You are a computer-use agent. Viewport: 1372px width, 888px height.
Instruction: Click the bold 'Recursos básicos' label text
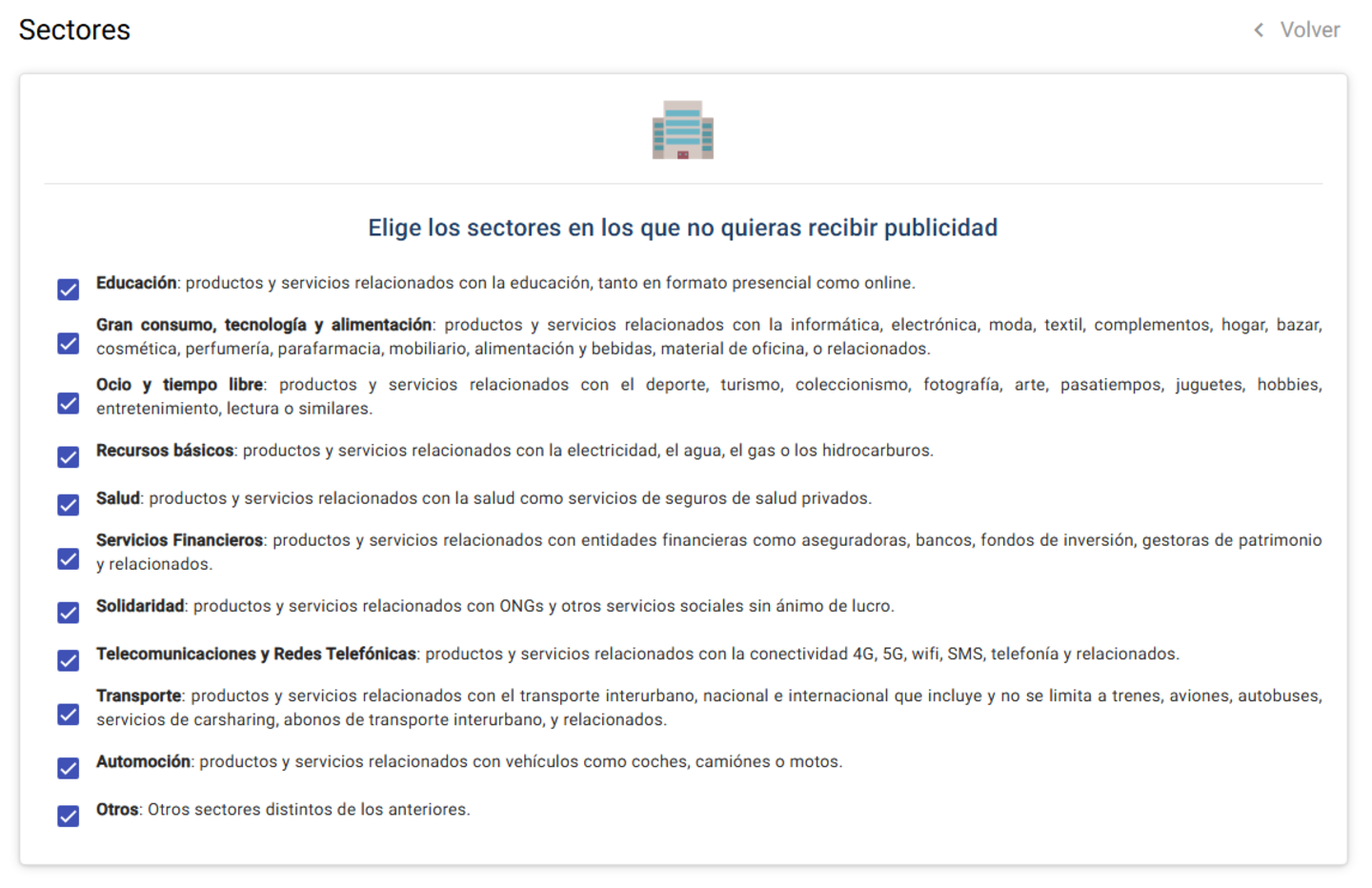click(x=165, y=451)
